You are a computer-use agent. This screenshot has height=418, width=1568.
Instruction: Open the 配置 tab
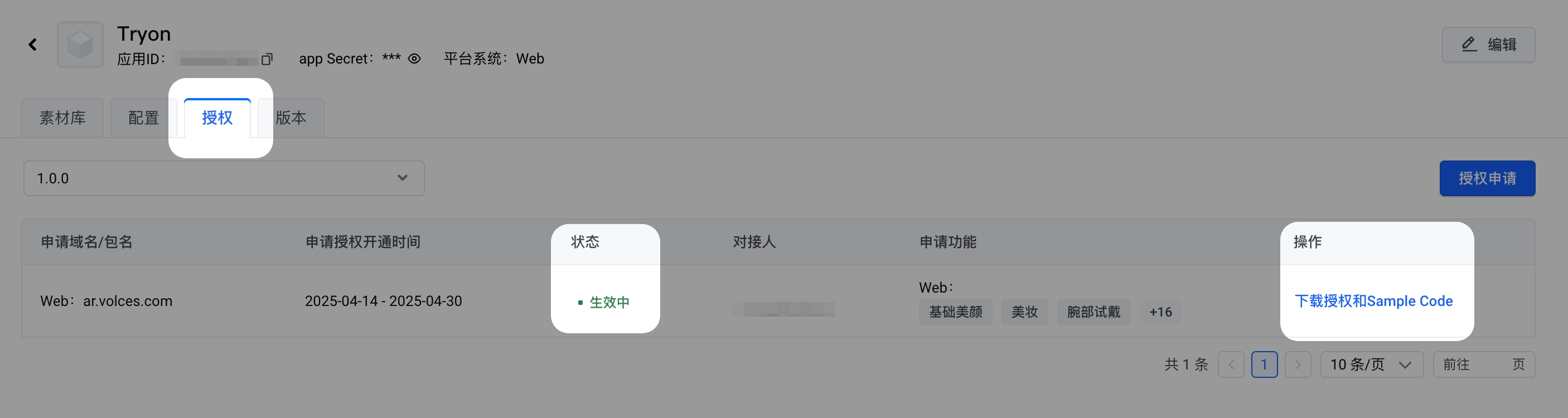coord(144,118)
